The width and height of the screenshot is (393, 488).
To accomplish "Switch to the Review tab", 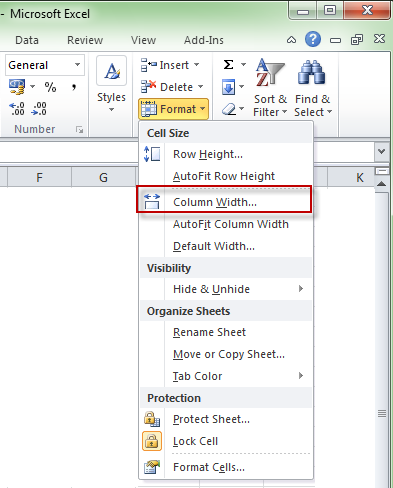I will [85, 40].
